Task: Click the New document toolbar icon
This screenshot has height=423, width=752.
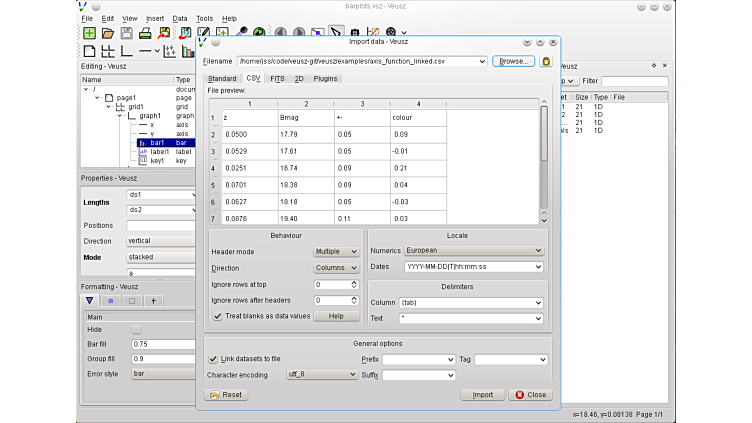Action: [89, 33]
